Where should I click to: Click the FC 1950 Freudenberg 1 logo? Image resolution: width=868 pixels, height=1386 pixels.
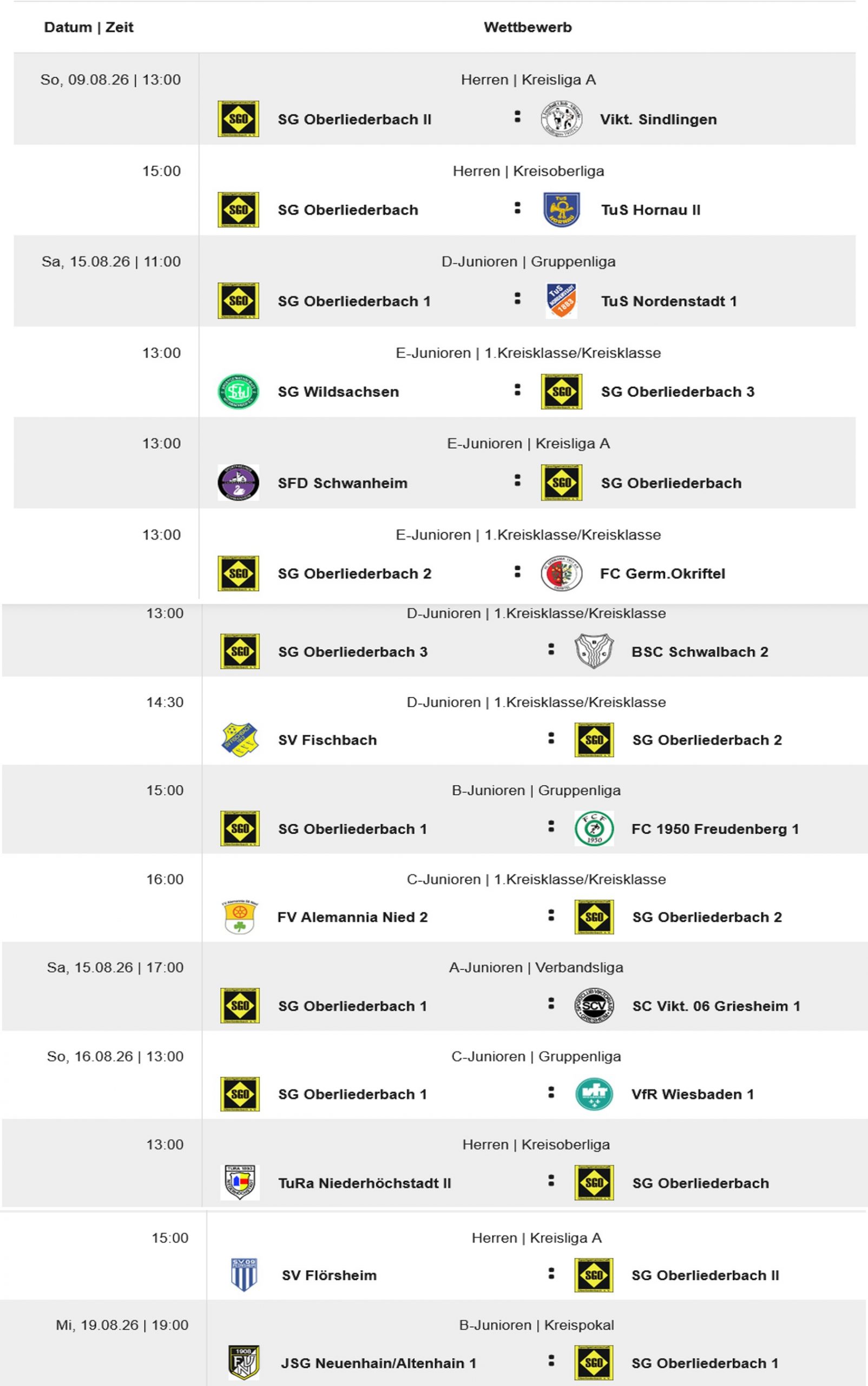pos(594,828)
